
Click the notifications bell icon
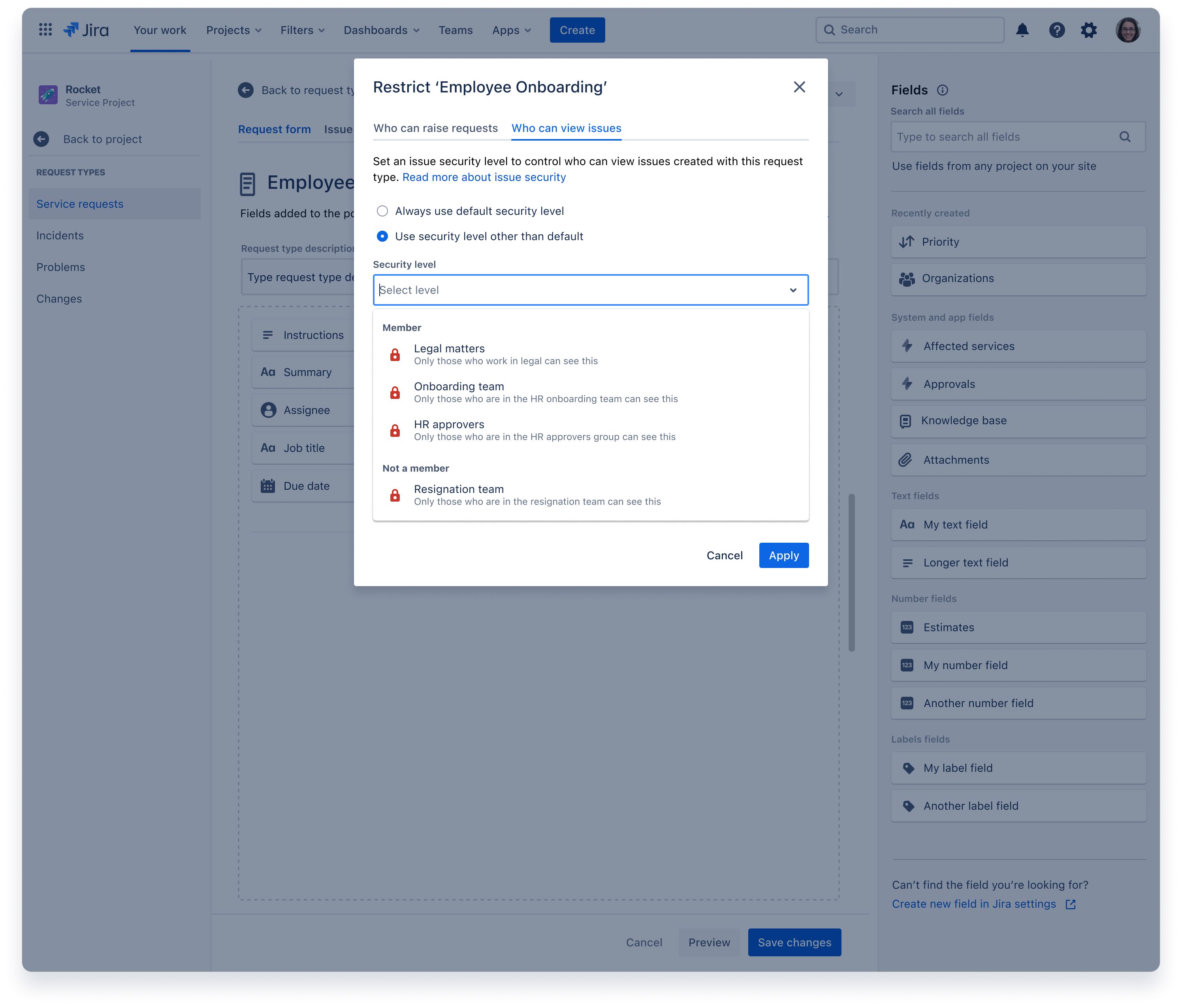click(1023, 30)
